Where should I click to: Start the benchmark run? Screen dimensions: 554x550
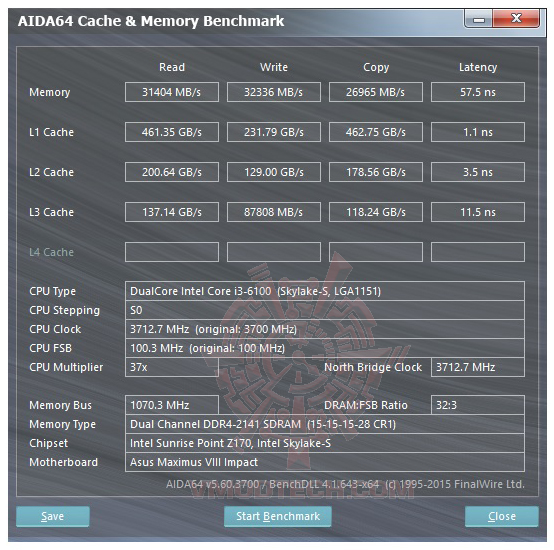278,516
